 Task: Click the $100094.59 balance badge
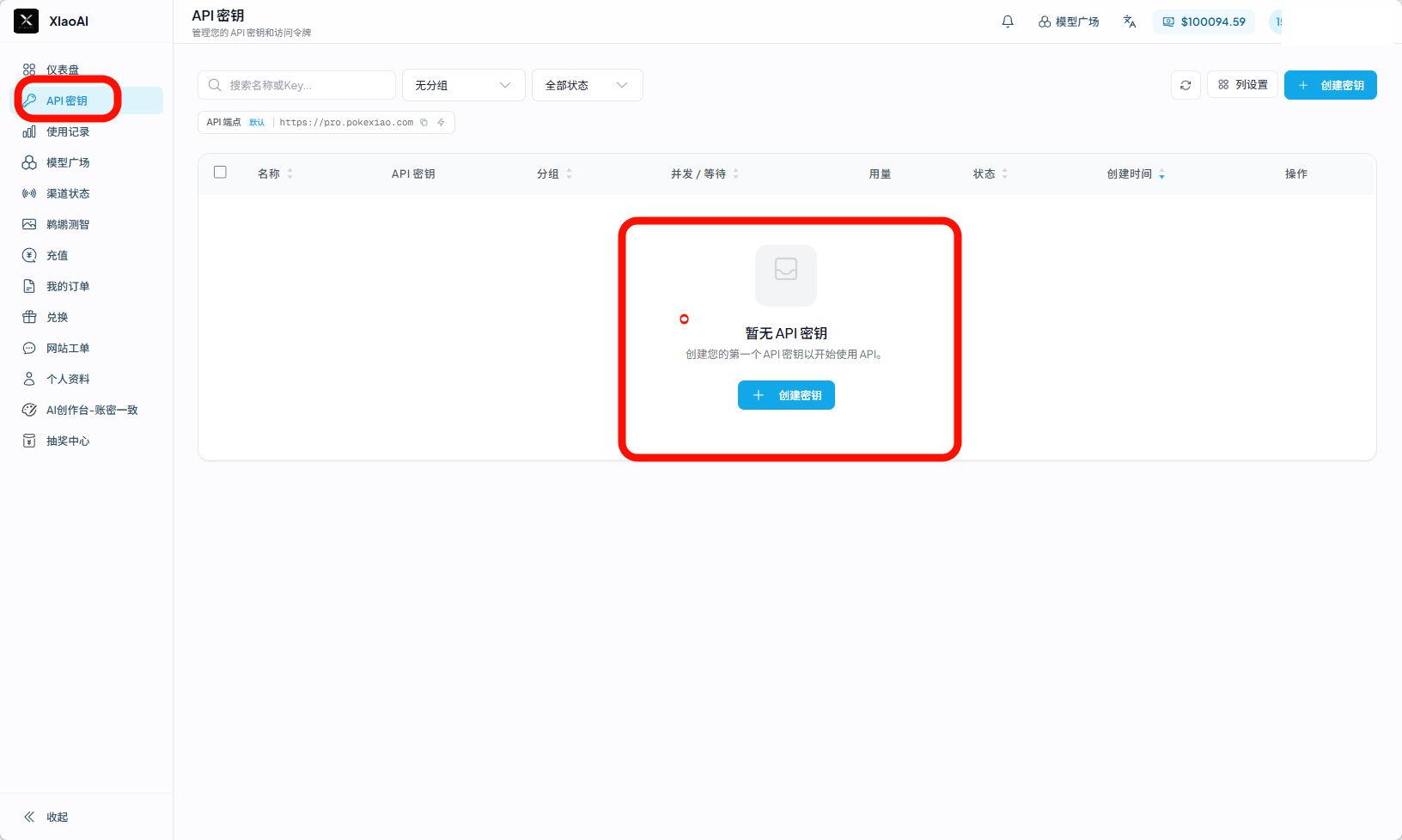(1204, 21)
